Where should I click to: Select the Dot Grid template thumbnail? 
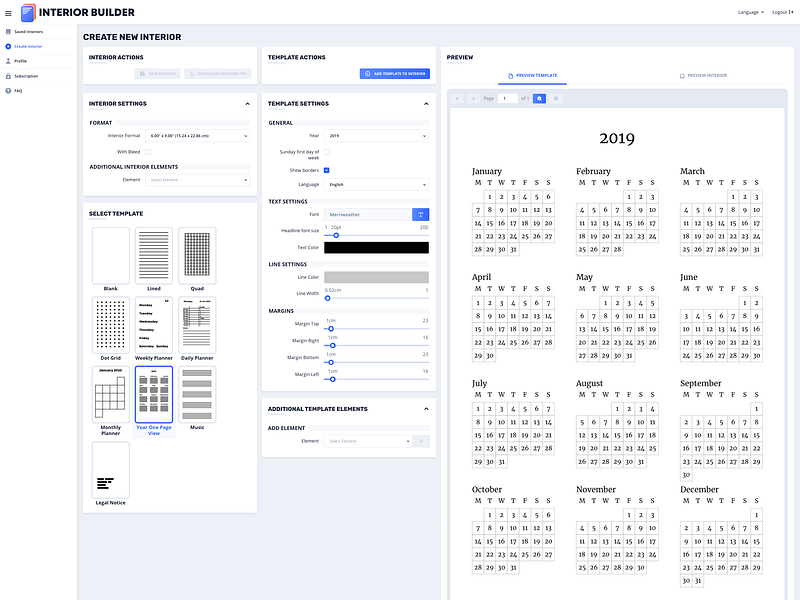(x=111, y=325)
